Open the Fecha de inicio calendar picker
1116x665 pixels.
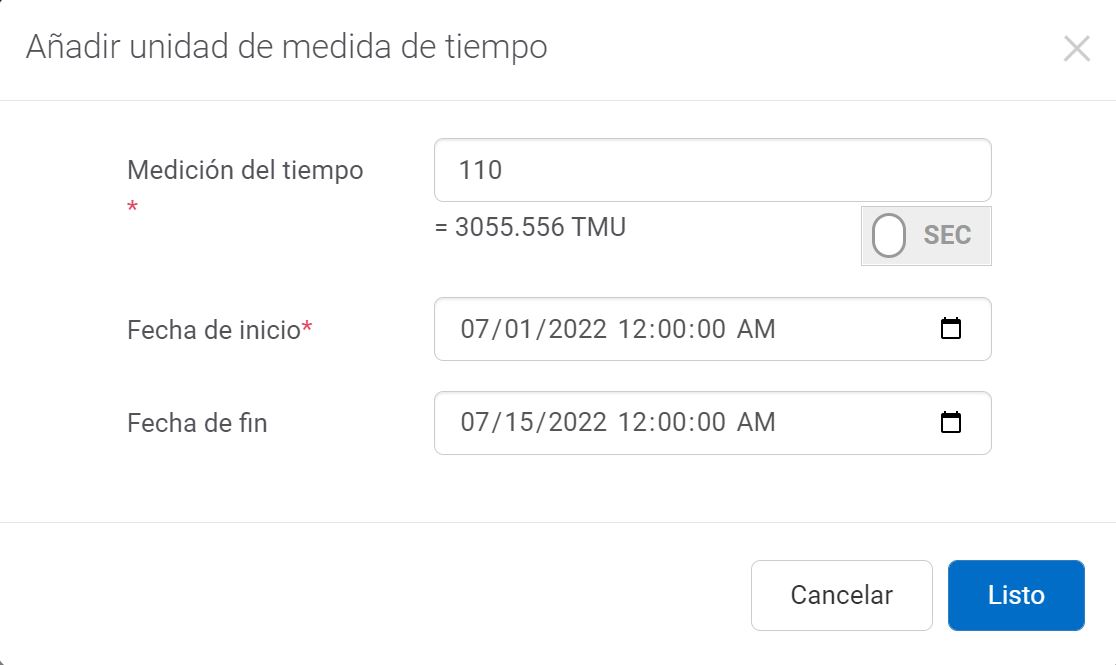point(951,329)
